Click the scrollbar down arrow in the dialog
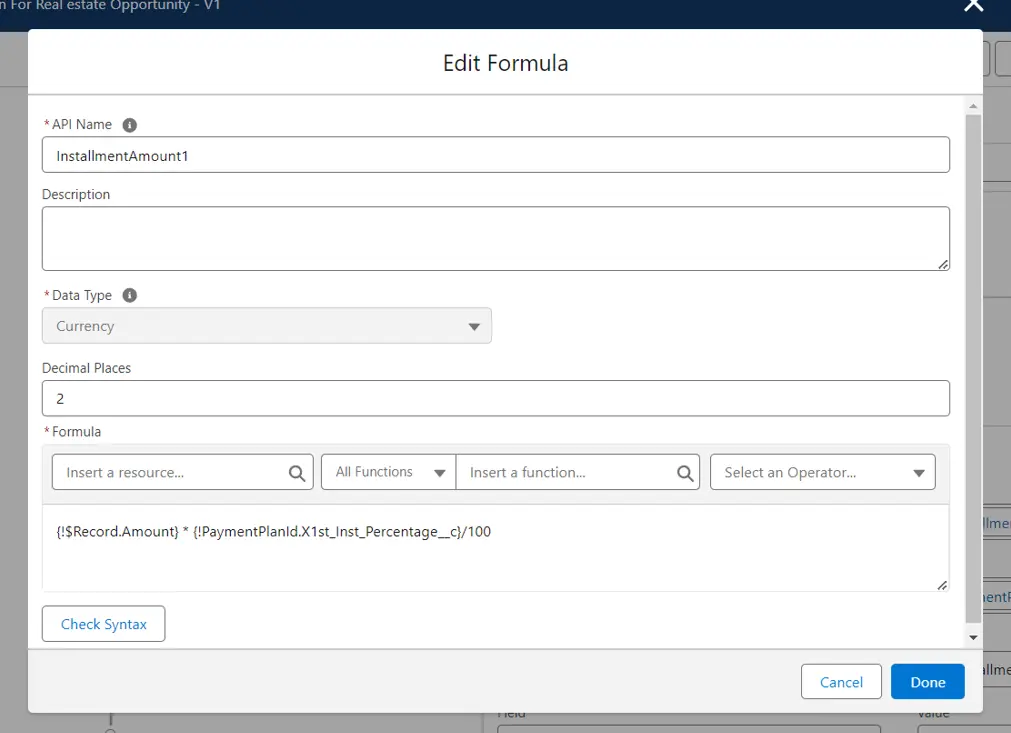 tap(972, 637)
